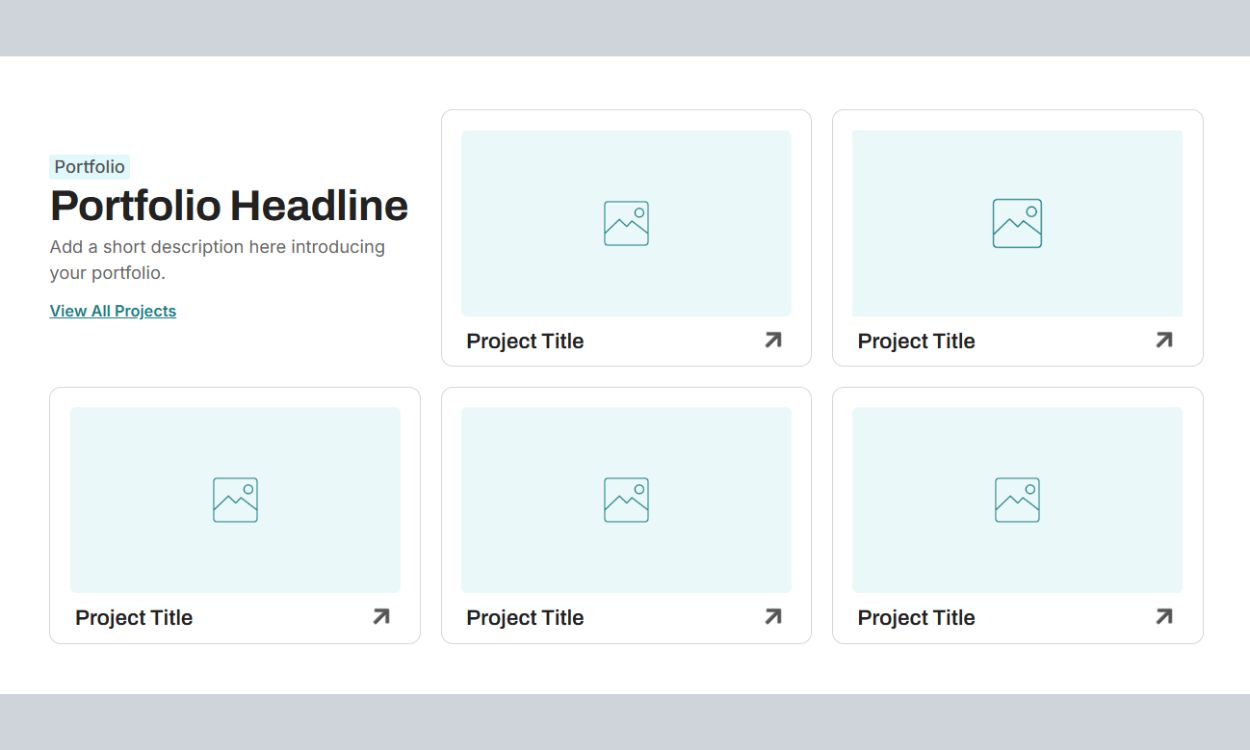Select the Project Title text in the bottom-middle card

click(525, 618)
